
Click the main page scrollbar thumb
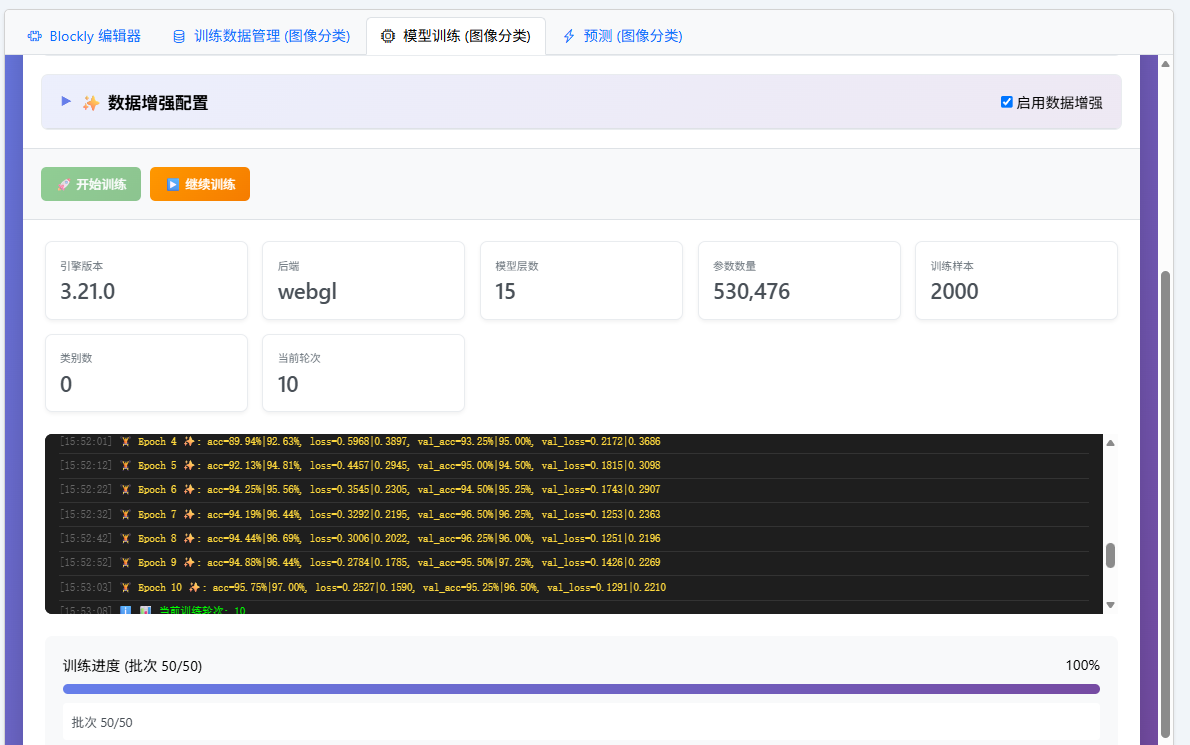click(x=1165, y=504)
